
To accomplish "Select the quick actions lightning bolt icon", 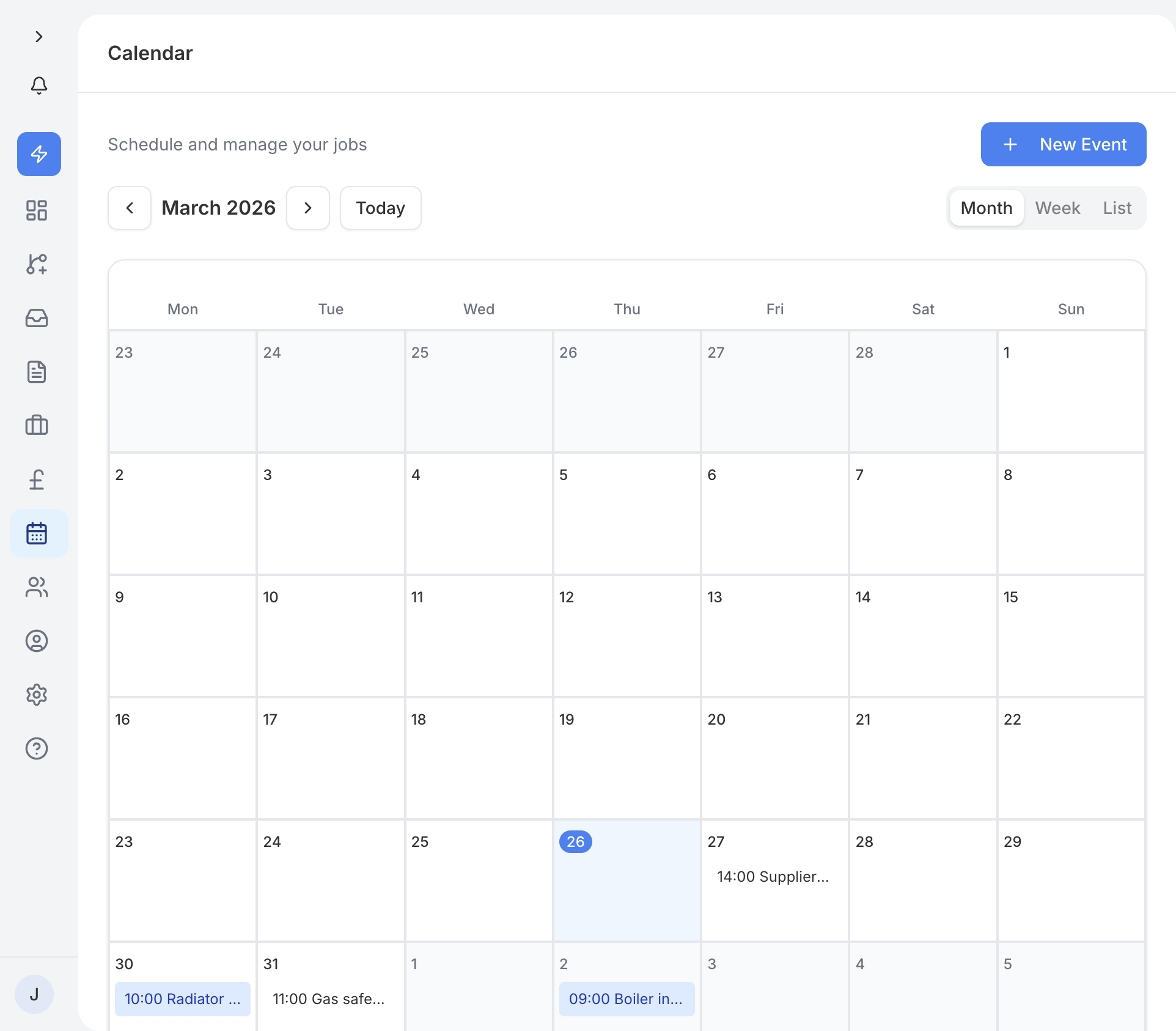I will click(x=39, y=154).
